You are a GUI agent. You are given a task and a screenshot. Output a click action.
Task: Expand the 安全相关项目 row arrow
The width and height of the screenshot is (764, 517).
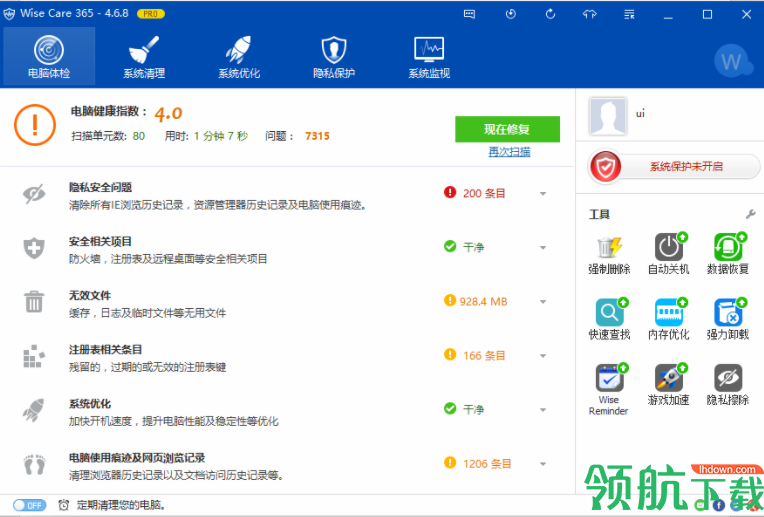click(x=543, y=248)
